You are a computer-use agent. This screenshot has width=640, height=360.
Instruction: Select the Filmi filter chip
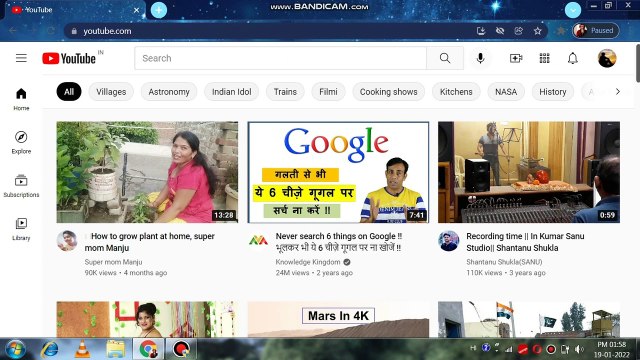tap(328, 92)
